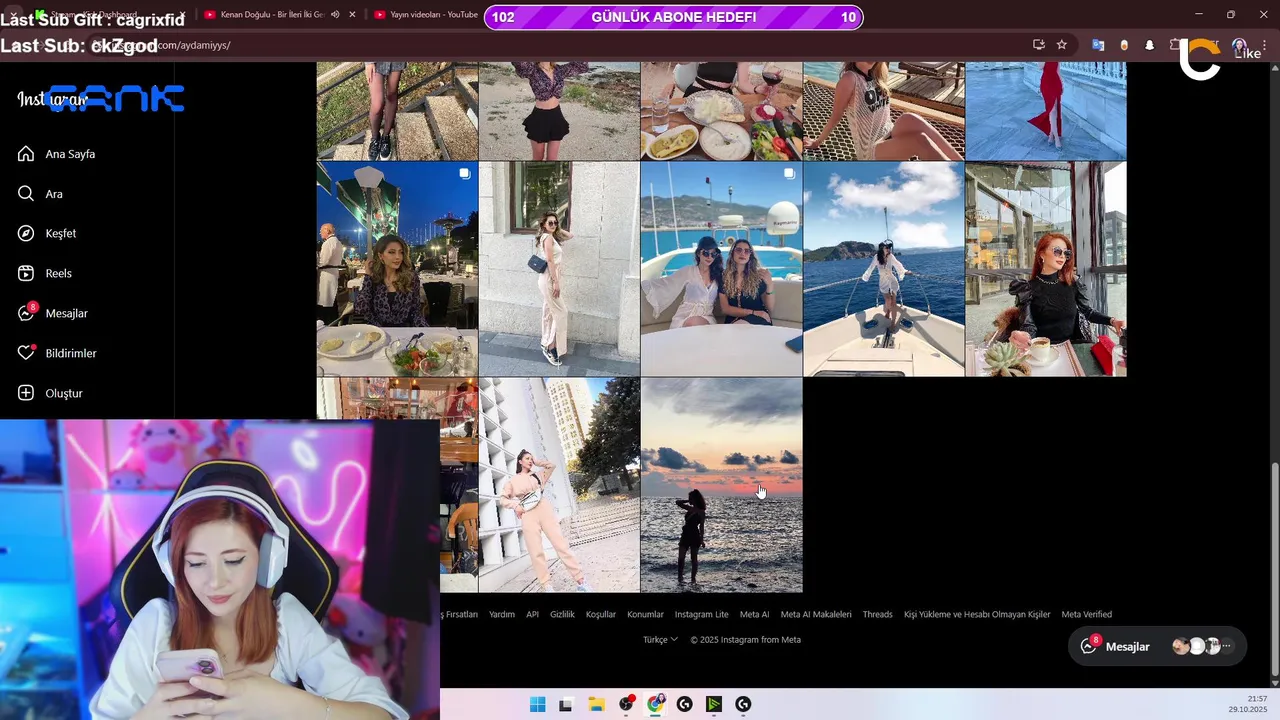Open sunset beach silhouette post

point(721,485)
